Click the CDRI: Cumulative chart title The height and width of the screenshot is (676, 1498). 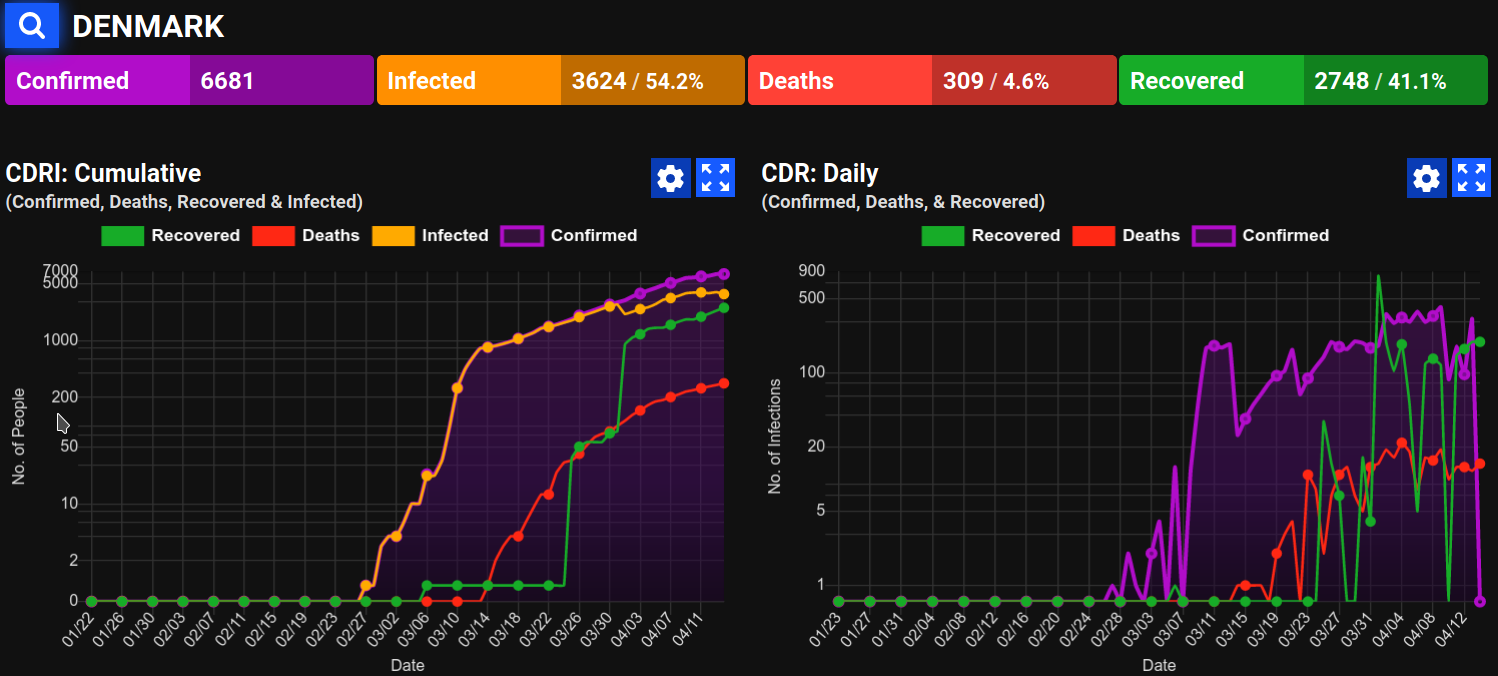tap(104, 173)
